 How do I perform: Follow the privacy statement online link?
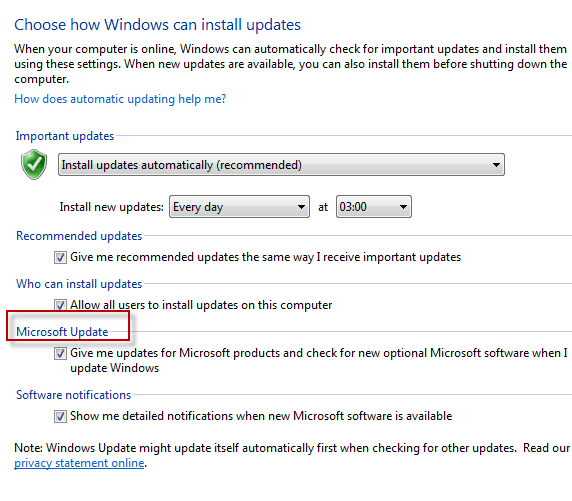click(x=79, y=463)
